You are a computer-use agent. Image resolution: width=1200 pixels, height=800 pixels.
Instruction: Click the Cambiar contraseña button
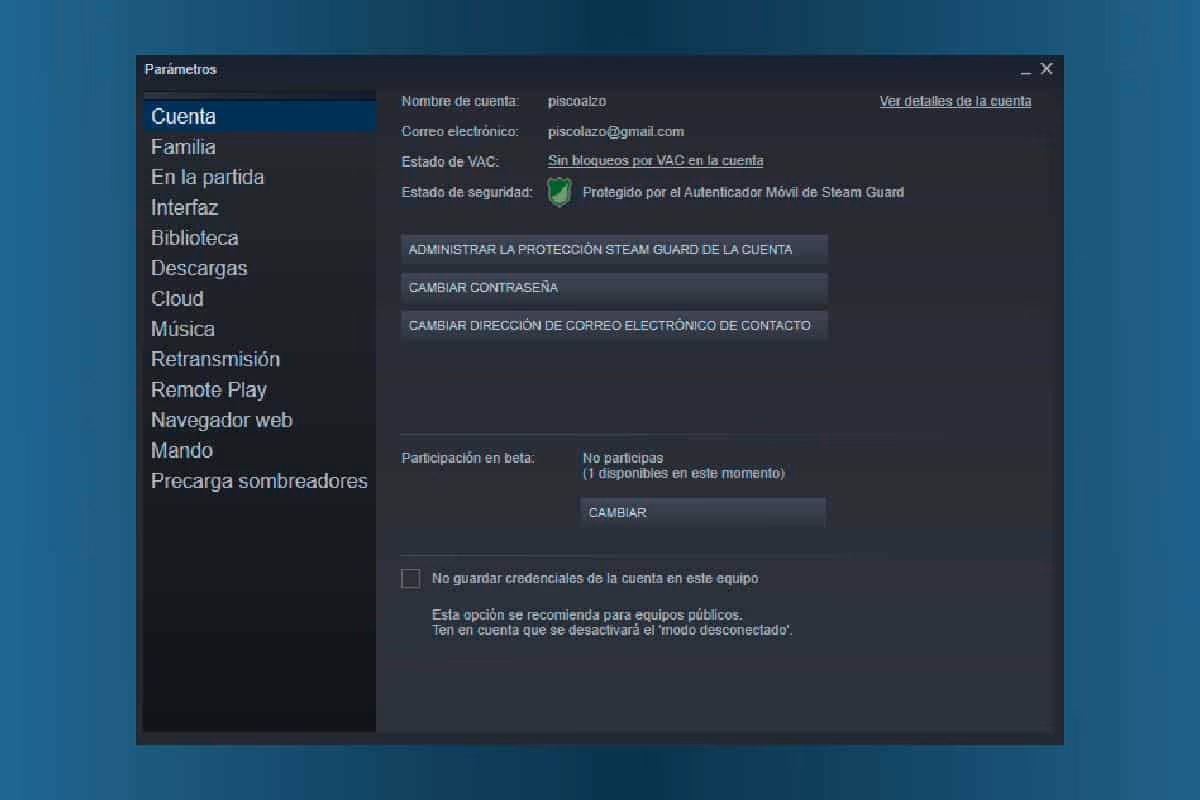614,287
